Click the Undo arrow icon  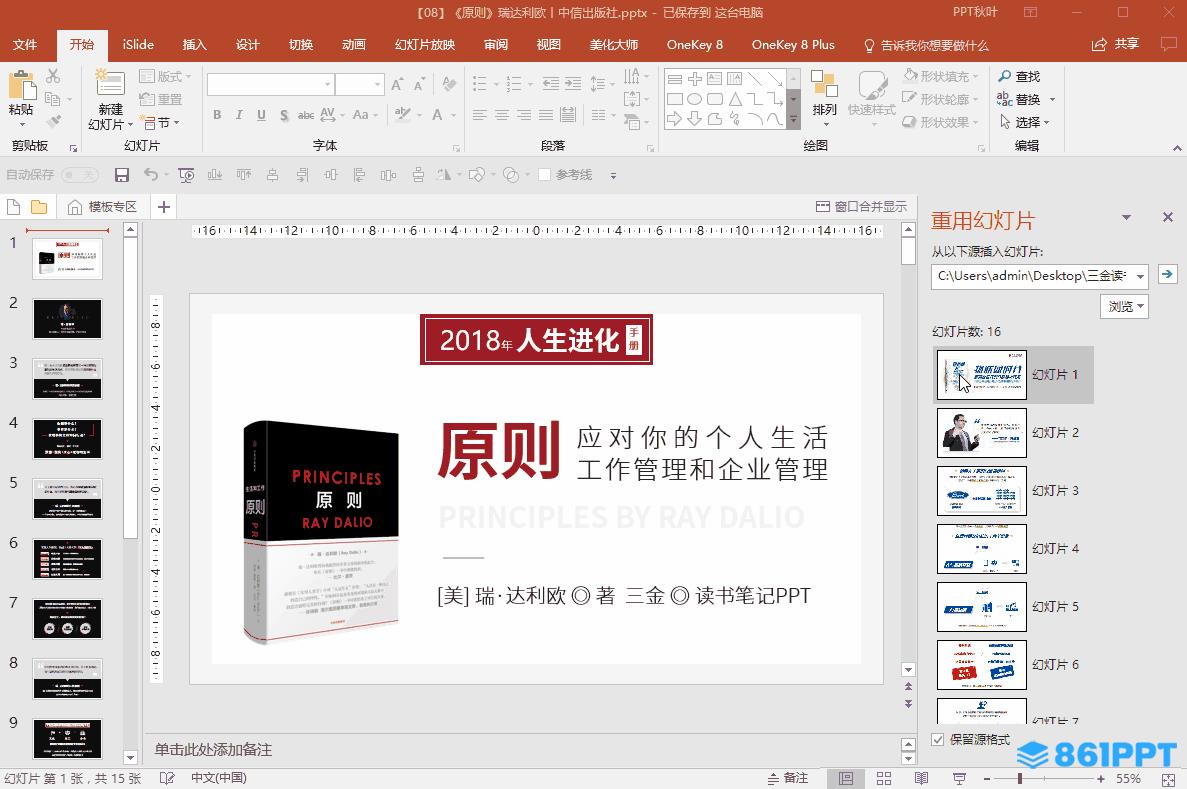click(x=151, y=175)
